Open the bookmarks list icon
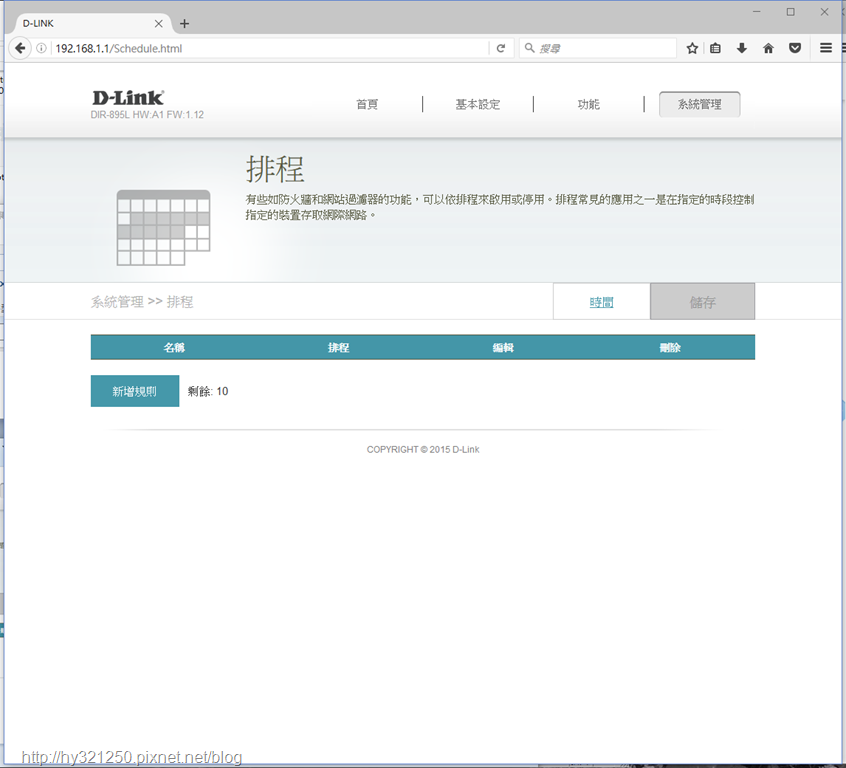The height and width of the screenshot is (768, 846). (x=715, y=48)
